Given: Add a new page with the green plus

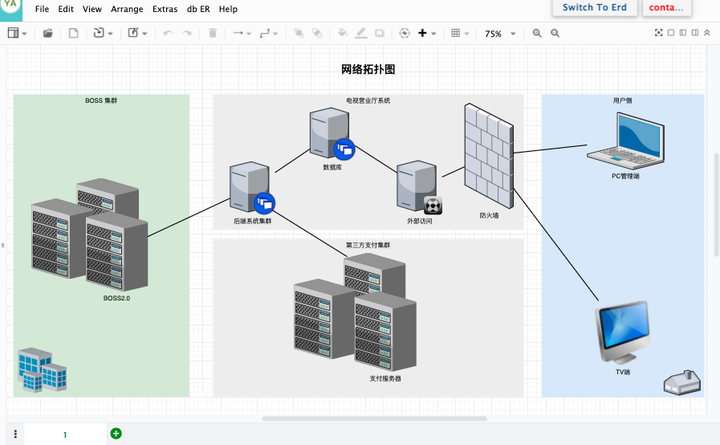Looking at the screenshot, I should tap(116, 433).
